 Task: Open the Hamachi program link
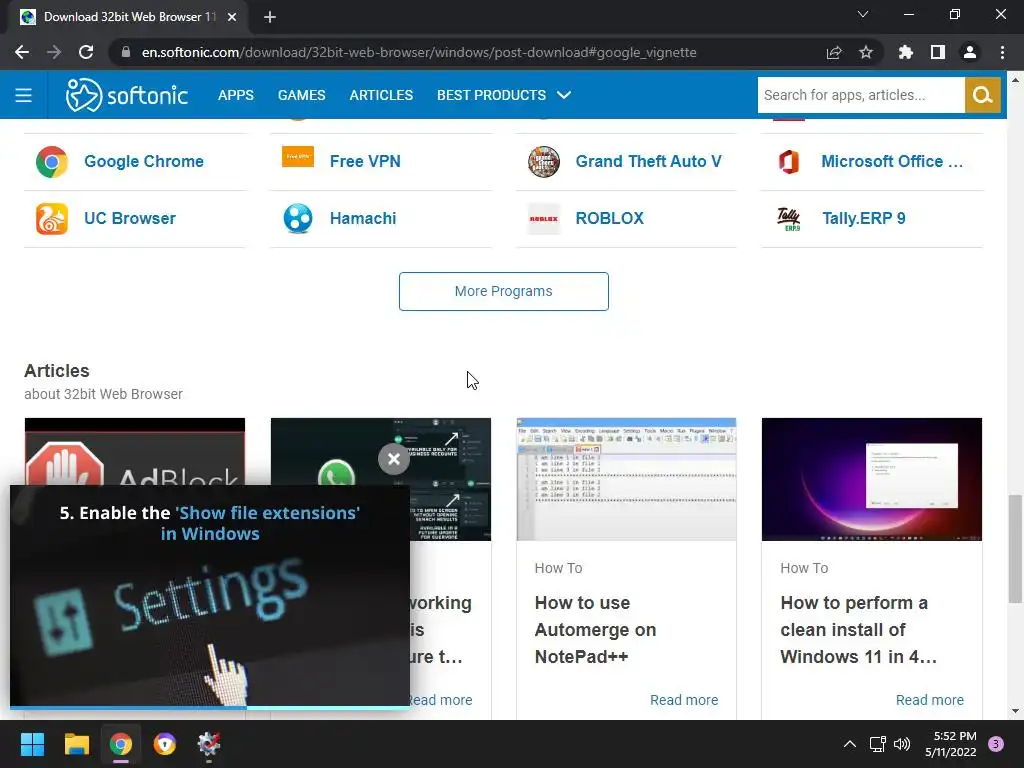(x=363, y=218)
